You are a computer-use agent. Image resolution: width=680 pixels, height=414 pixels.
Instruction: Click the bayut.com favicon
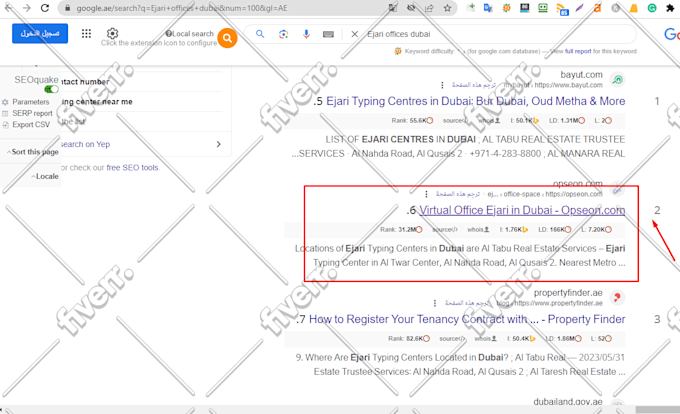coord(617,80)
